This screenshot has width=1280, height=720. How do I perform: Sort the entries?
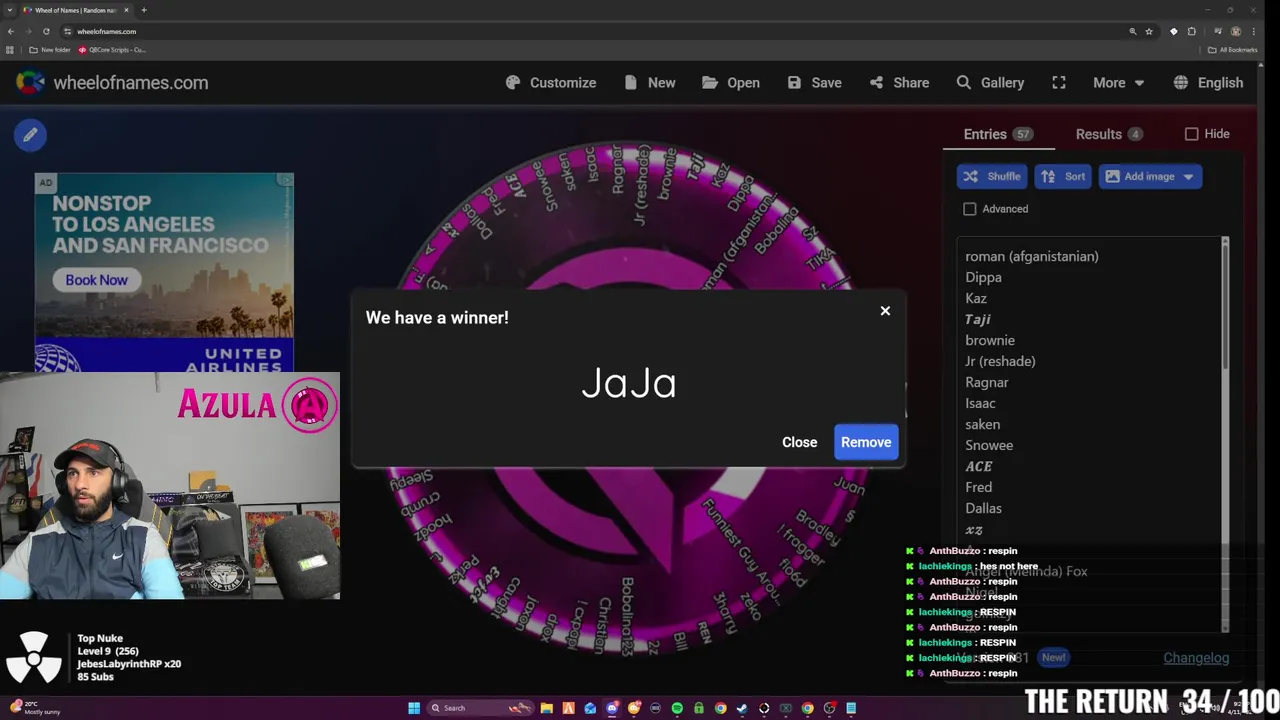1063,177
